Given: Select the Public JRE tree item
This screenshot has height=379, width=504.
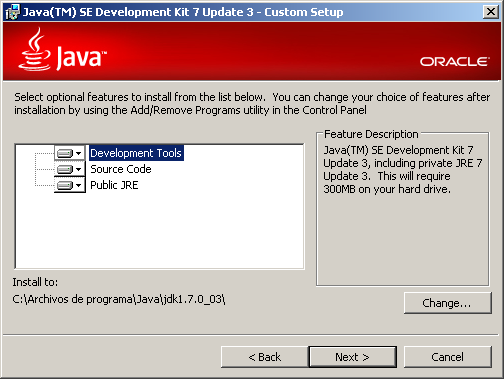Looking at the screenshot, I should click(114, 185).
